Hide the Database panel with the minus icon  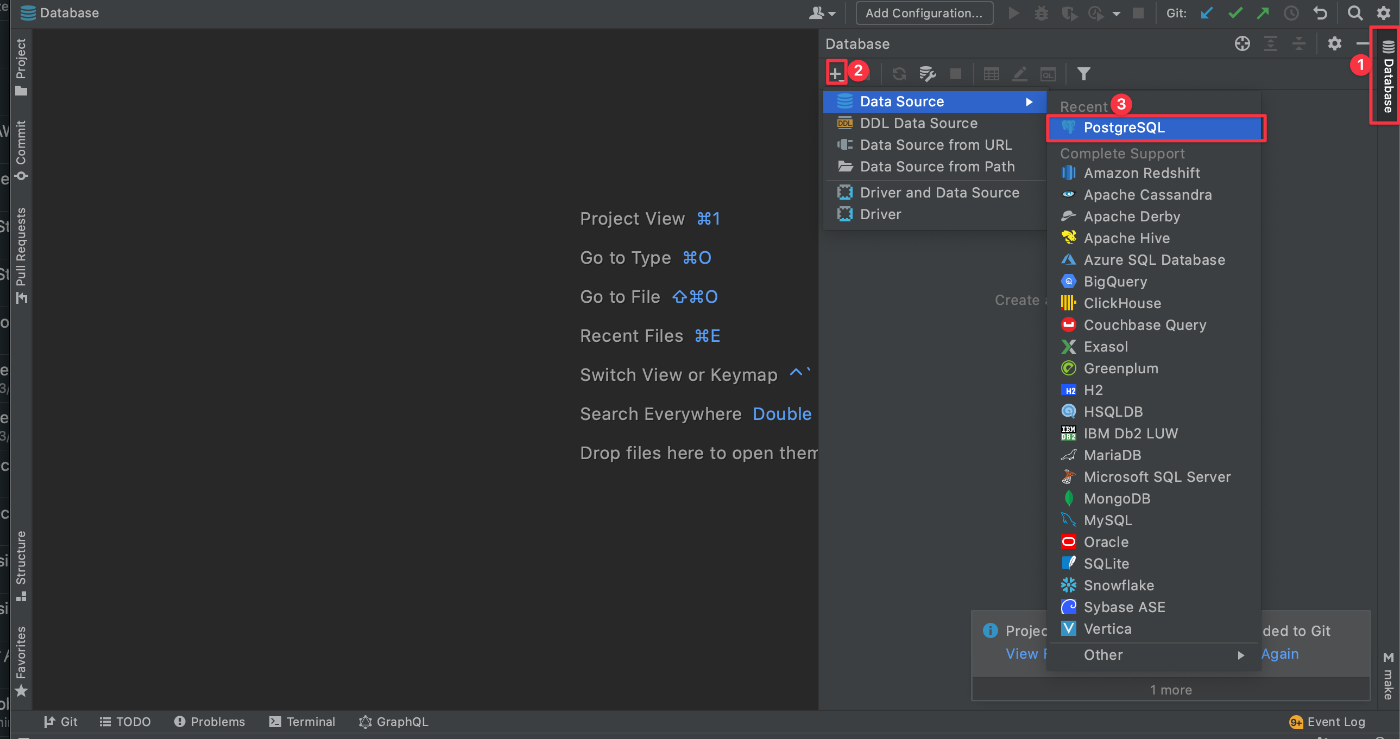pyautogui.click(x=1362, y=43)
